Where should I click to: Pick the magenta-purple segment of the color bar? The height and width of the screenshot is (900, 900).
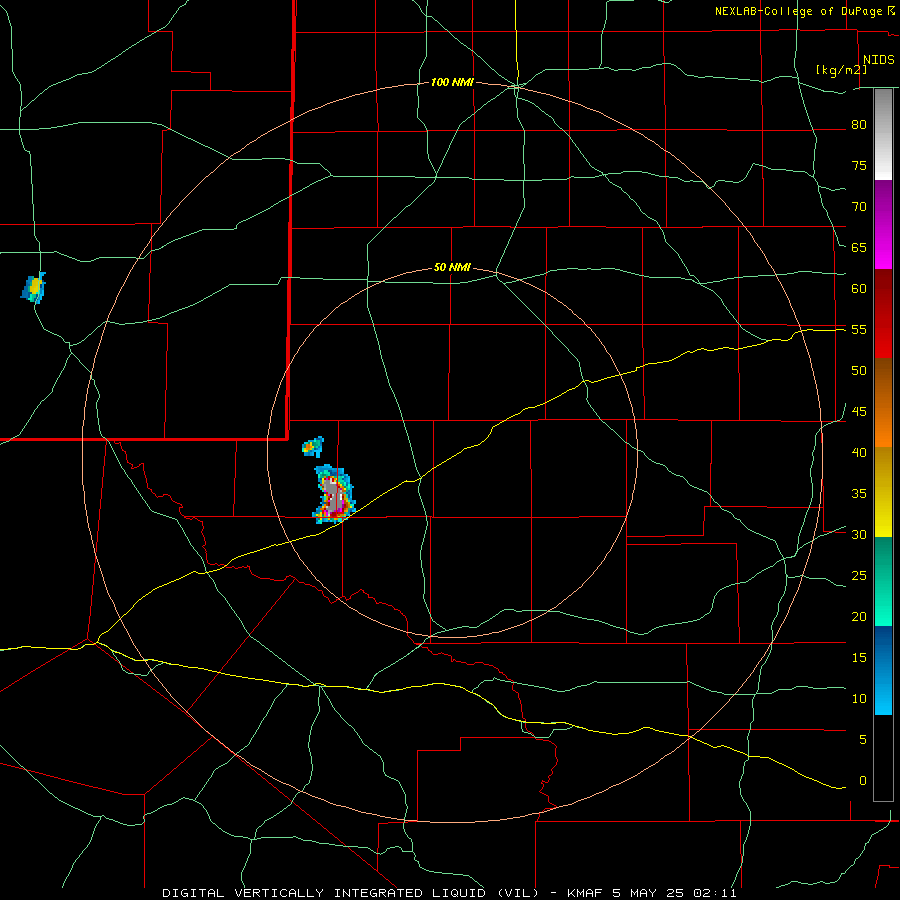point(883,224)
